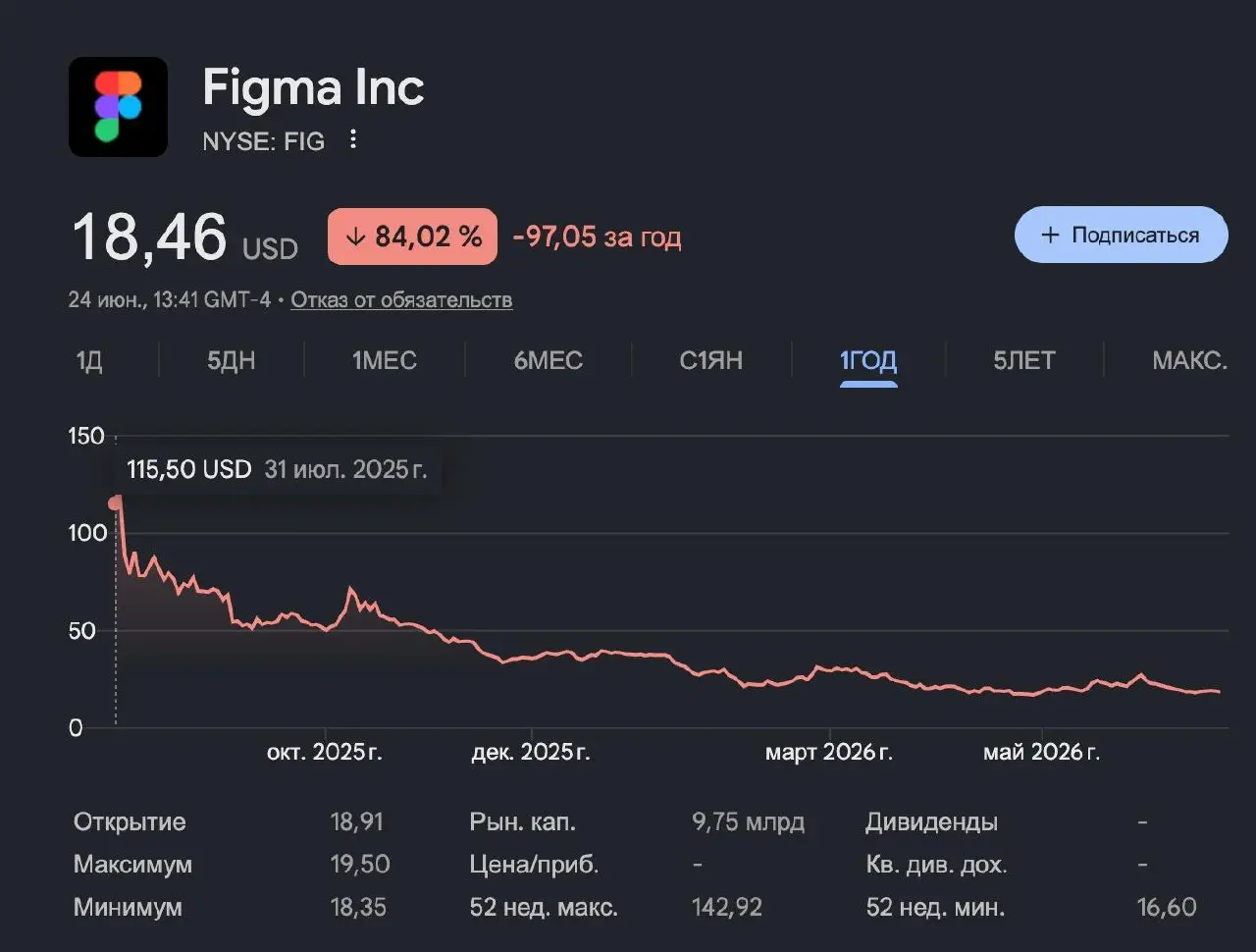Switch to the 1МЕС range tab
The height and width of the screenshot is (952, 1256).
[x=385, y=360]
